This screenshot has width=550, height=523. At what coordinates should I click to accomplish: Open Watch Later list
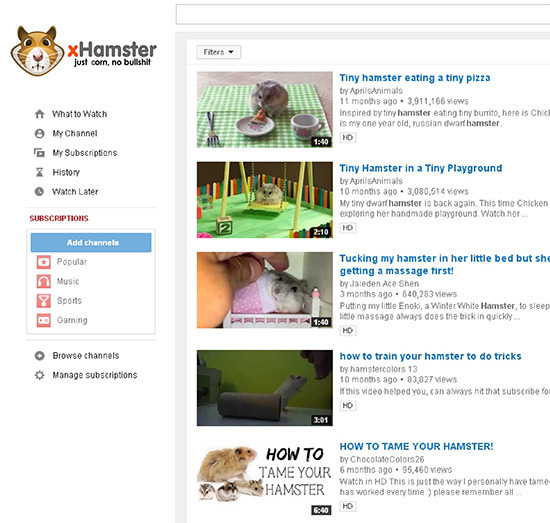point(75,192)
